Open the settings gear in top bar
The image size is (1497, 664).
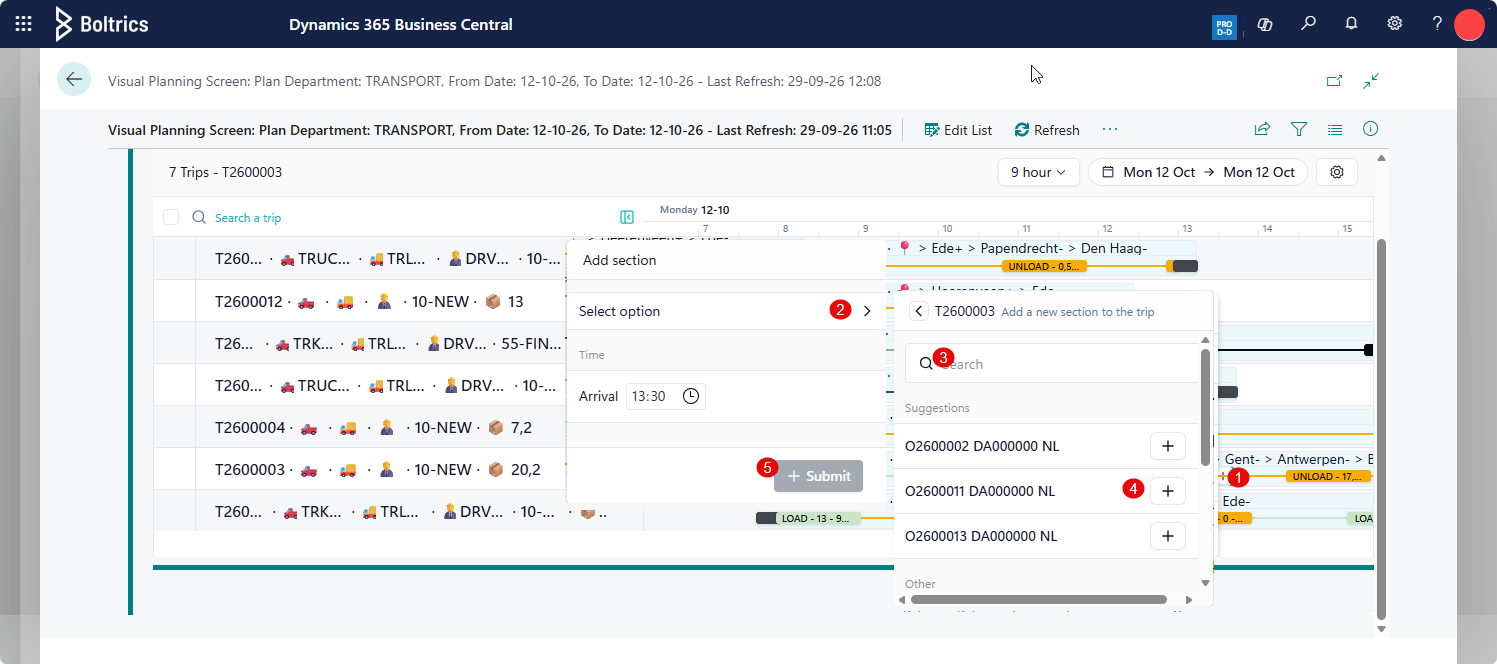[1394, 23]
